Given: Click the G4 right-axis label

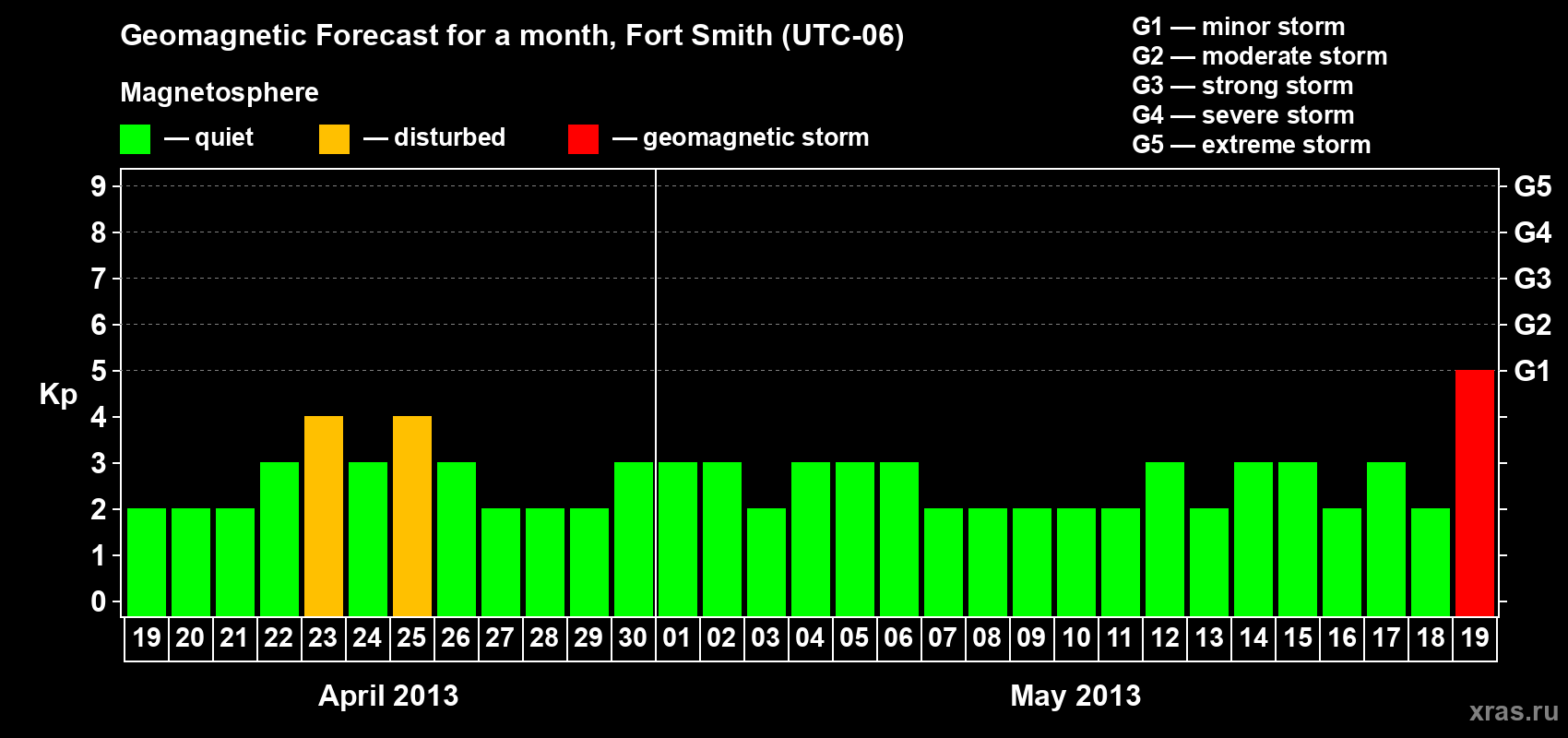Looking at the screenshot, I should [x=1532, y=232].
